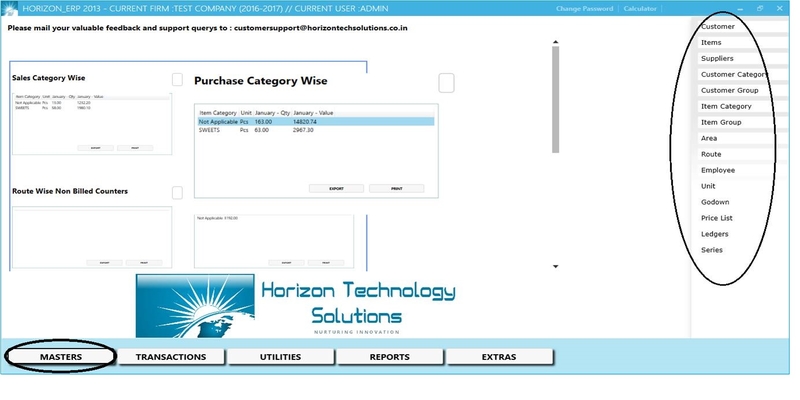Select the 'Not Applicable' row in Purchase table
Image resolution: width=800 pixels, height=400 pixels.
pyautogui.click(x=316, y=121)
